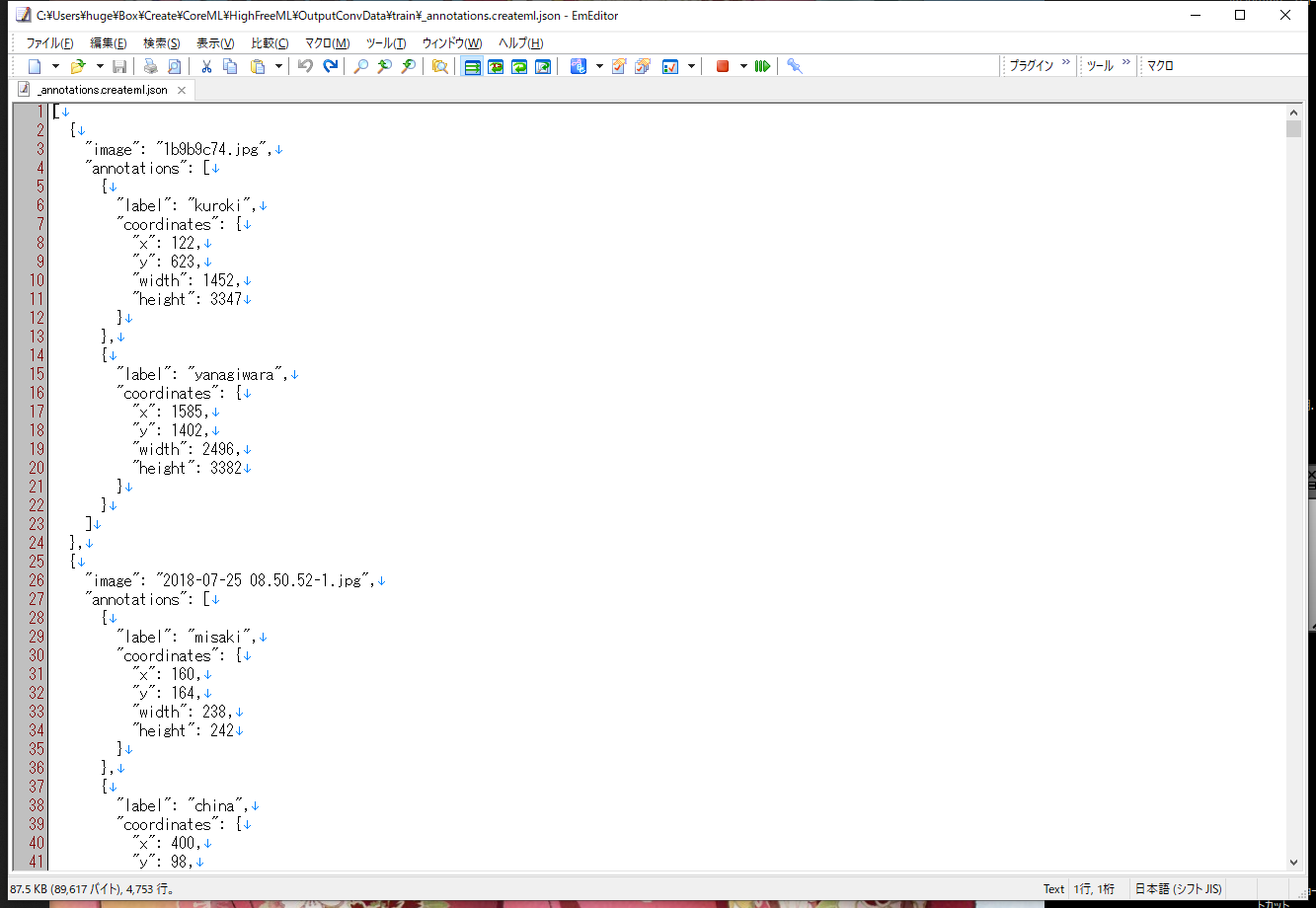Undo the last edit
The image size is (1316, 908).
click(305, 66)
